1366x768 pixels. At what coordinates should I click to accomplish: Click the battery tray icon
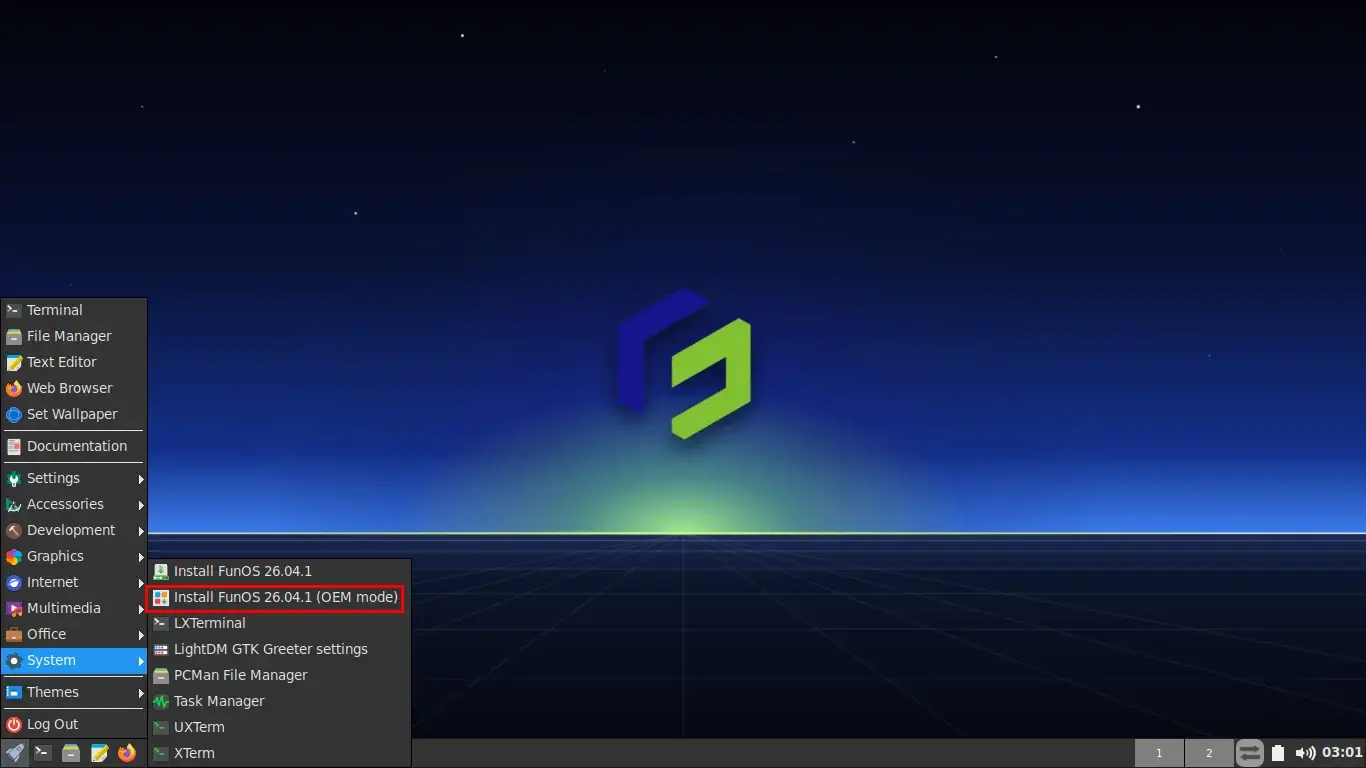(x=1278, y=753)
